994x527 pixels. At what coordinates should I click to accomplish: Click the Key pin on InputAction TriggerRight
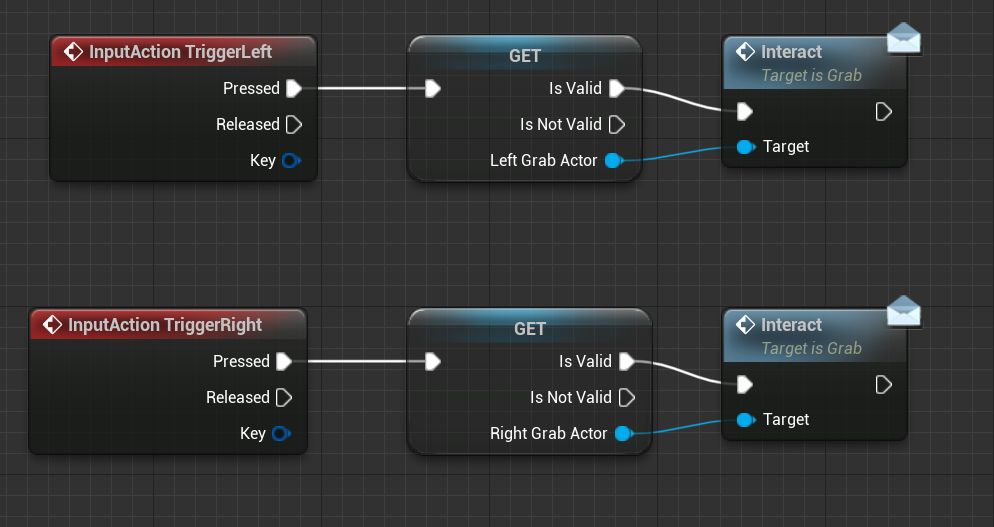(x=281, y=434)
